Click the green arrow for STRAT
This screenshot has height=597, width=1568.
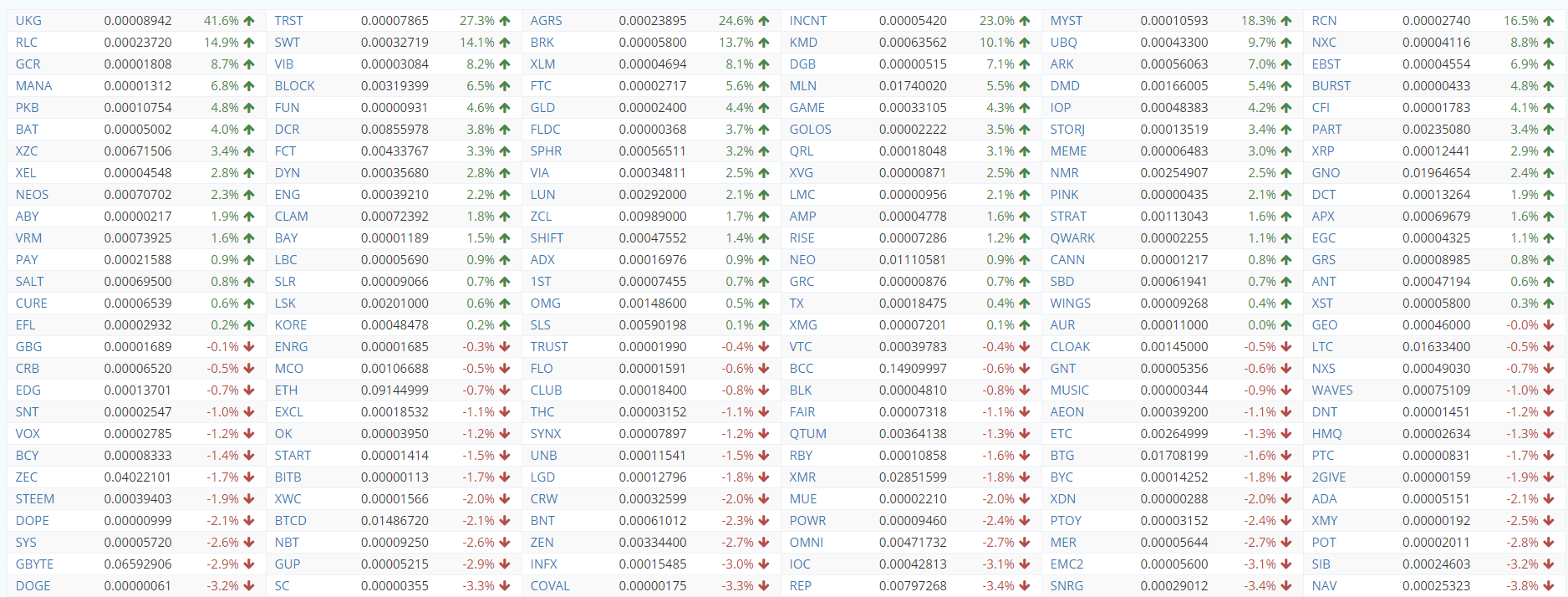(x=1285, y=217)
